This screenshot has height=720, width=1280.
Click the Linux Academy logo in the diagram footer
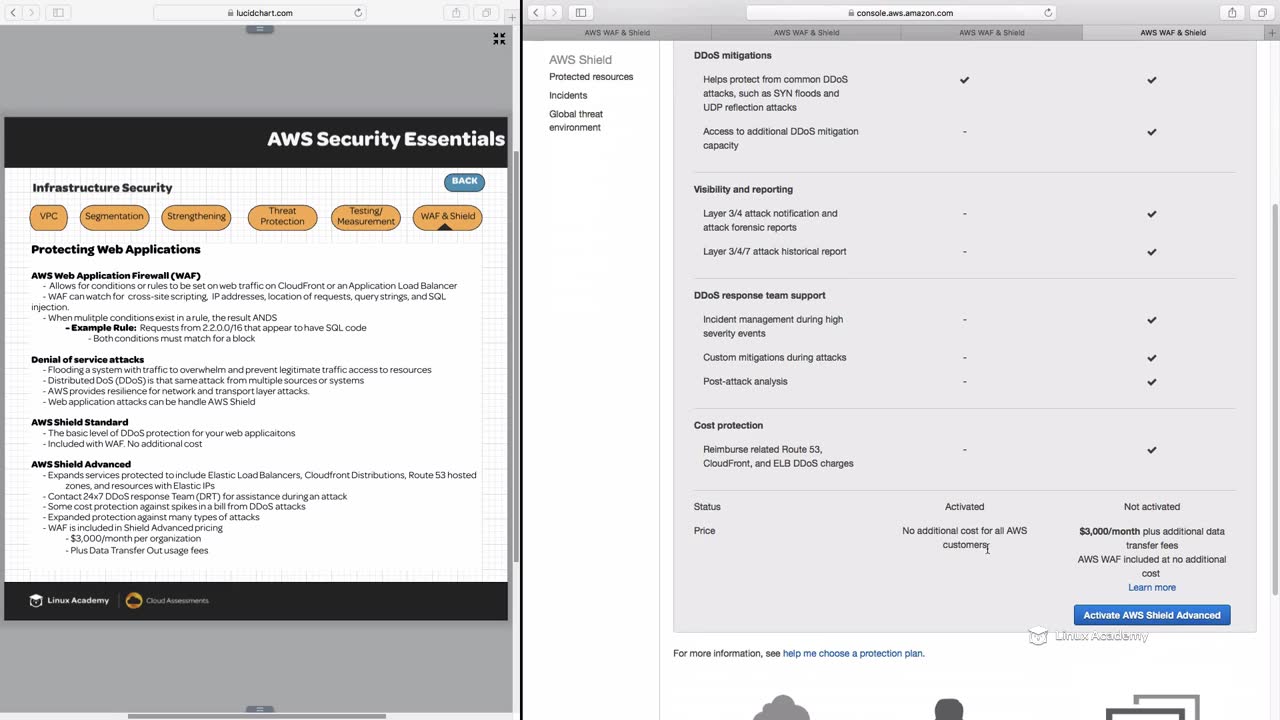click(x=69, y=601)
